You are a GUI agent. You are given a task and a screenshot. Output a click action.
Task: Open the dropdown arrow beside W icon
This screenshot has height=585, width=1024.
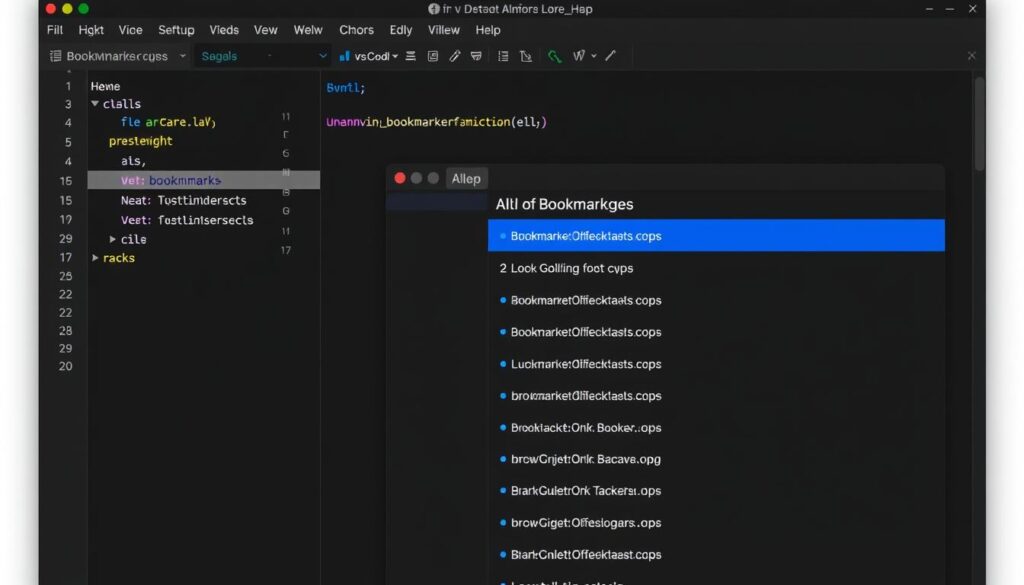click(594, 57)
